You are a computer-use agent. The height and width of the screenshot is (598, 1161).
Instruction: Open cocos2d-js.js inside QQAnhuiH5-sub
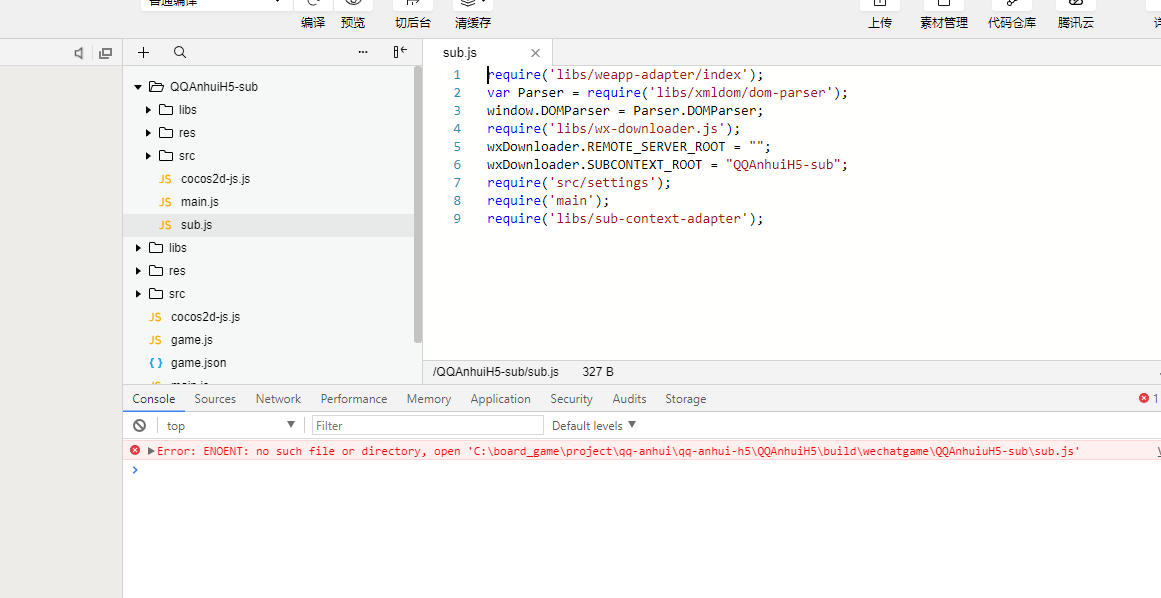(215, 178)
